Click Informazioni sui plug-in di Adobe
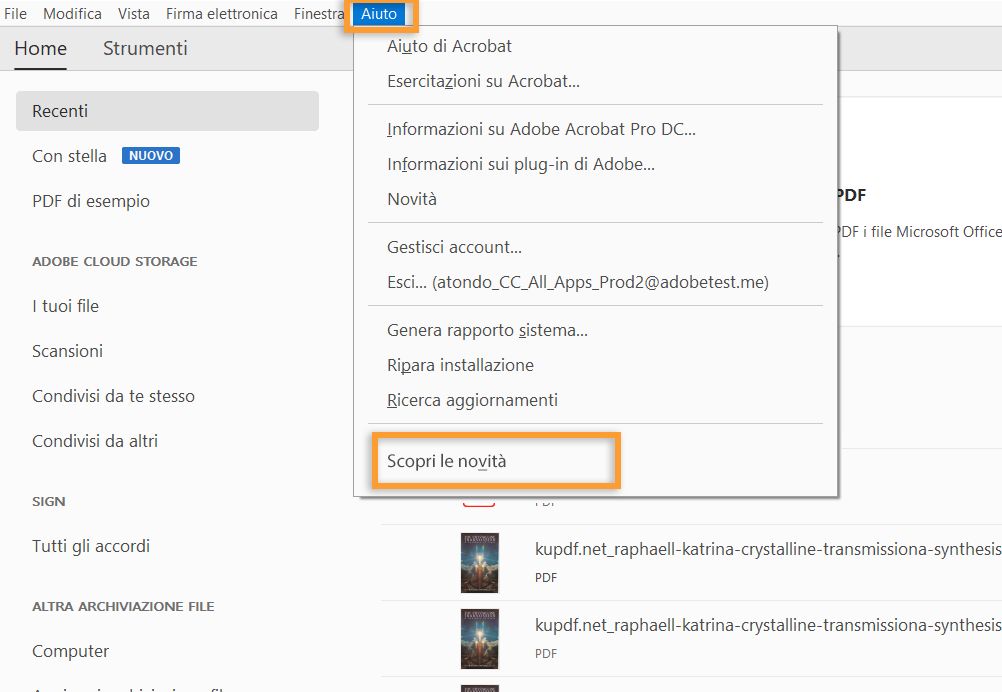The width and height of the screenshot is (1002, 692). (x=521, y=164)
